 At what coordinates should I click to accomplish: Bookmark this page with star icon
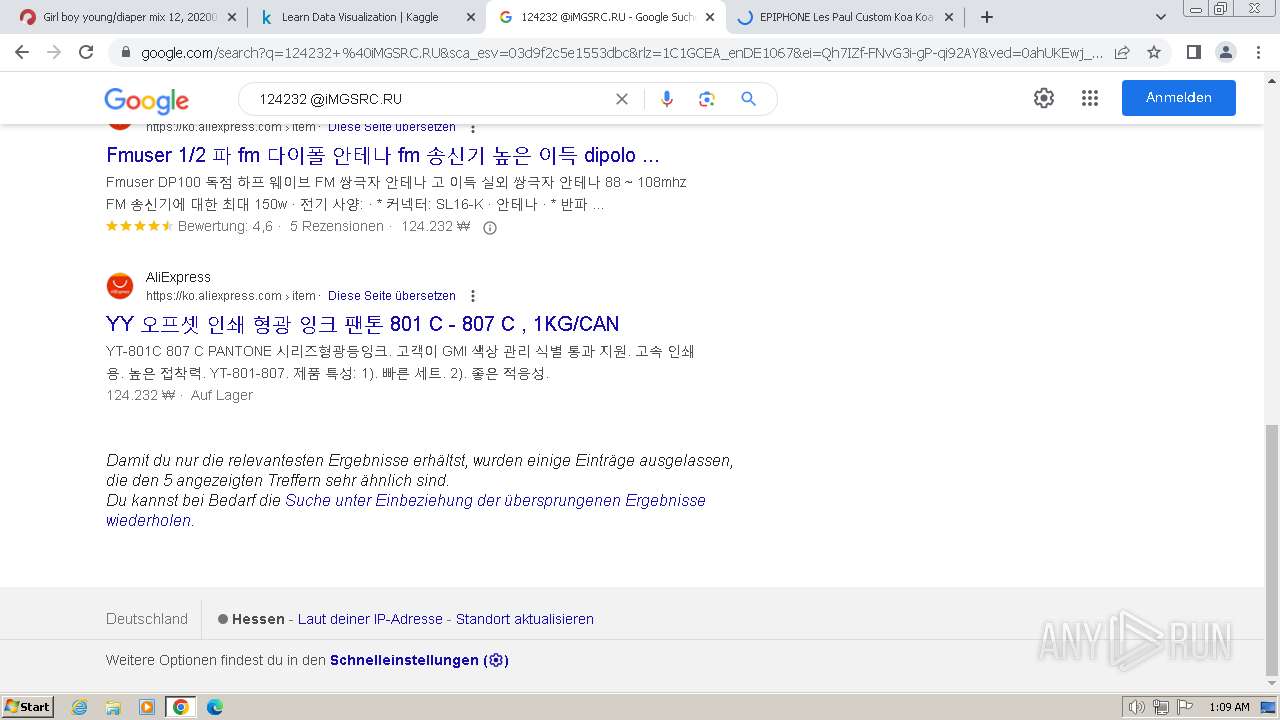pyautogui.click(x=1154, y=52)
